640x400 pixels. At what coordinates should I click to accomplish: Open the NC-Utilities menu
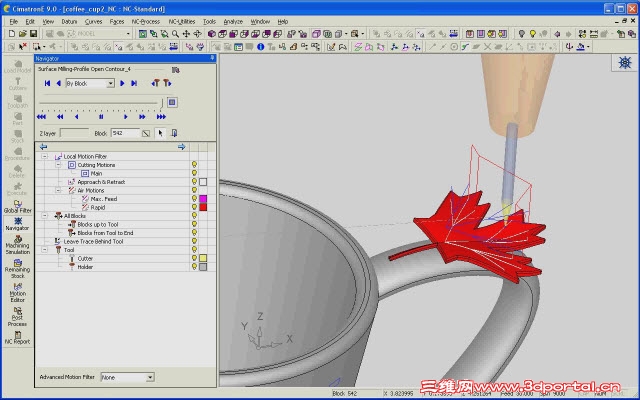(182, 21)
